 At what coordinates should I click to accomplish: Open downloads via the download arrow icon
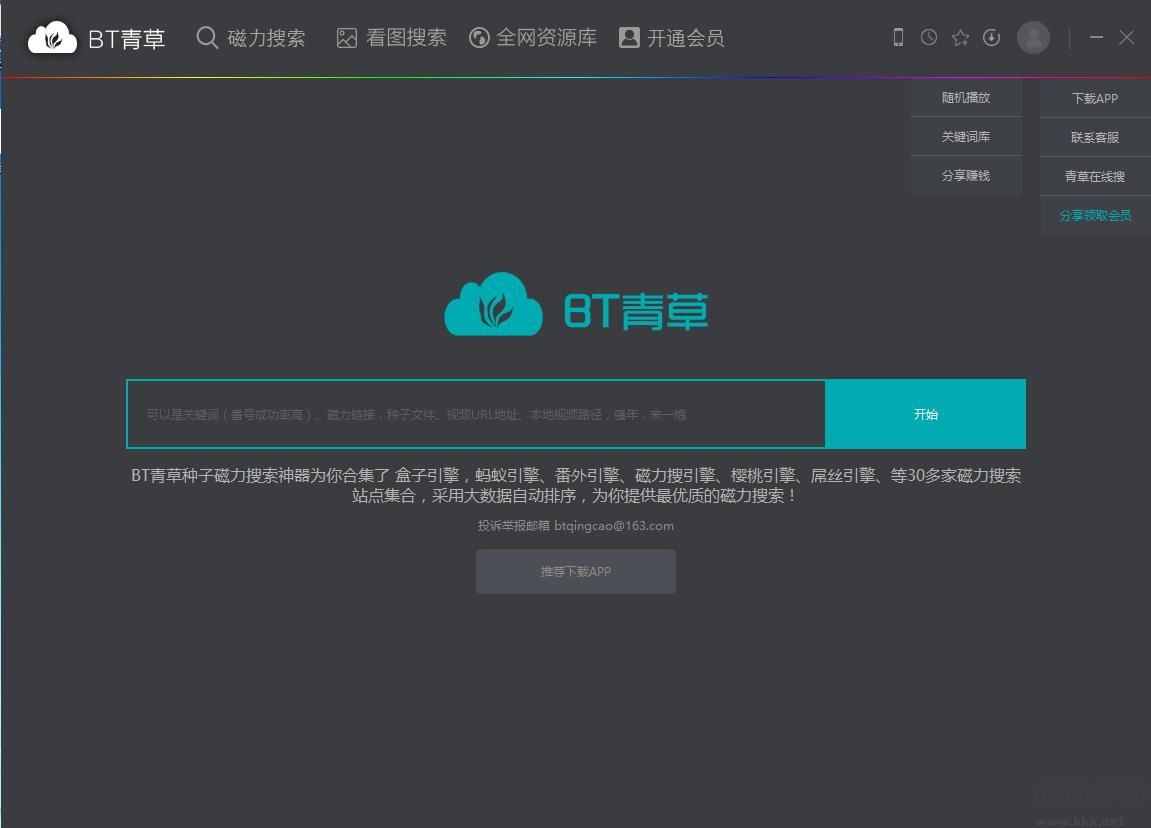(991, 38)
